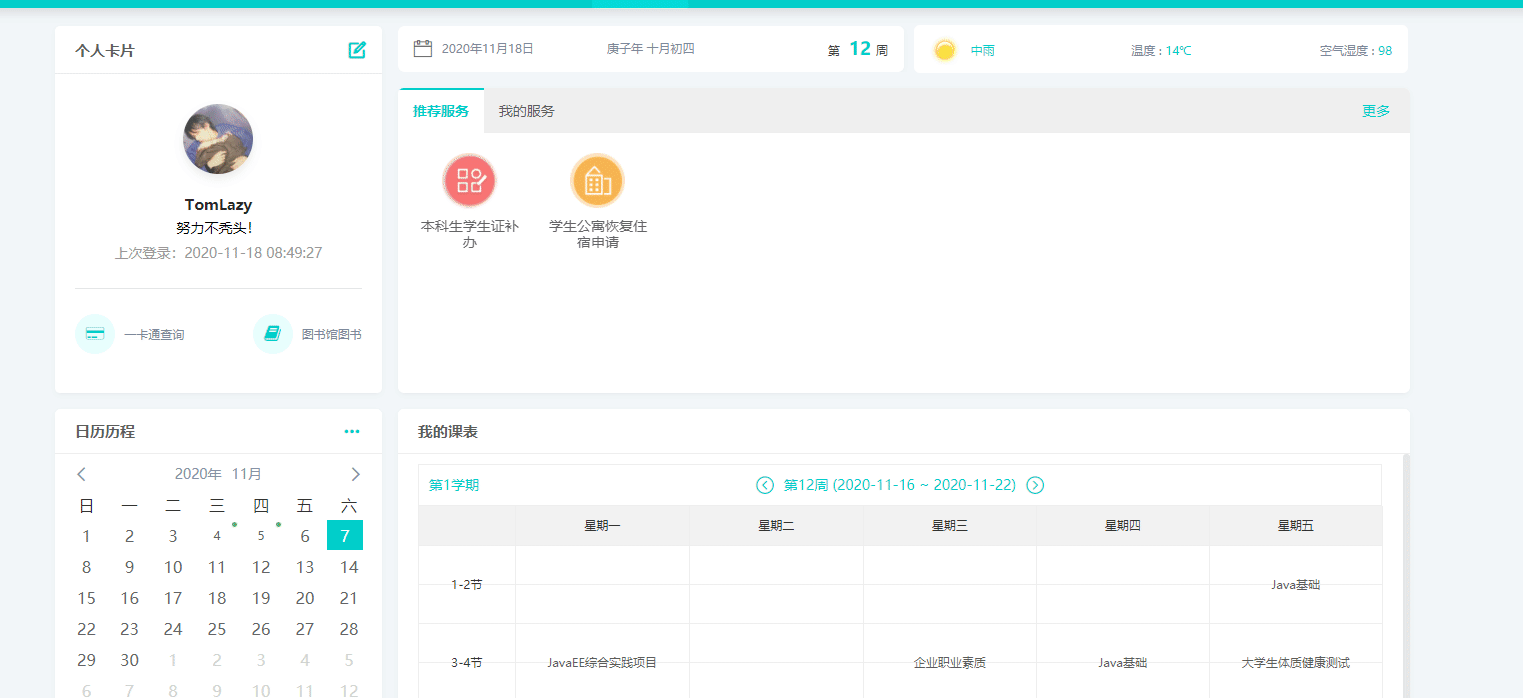The image size is (1523, 698).
Task: Go to next month in the calendar
Action: click(355, 473)
